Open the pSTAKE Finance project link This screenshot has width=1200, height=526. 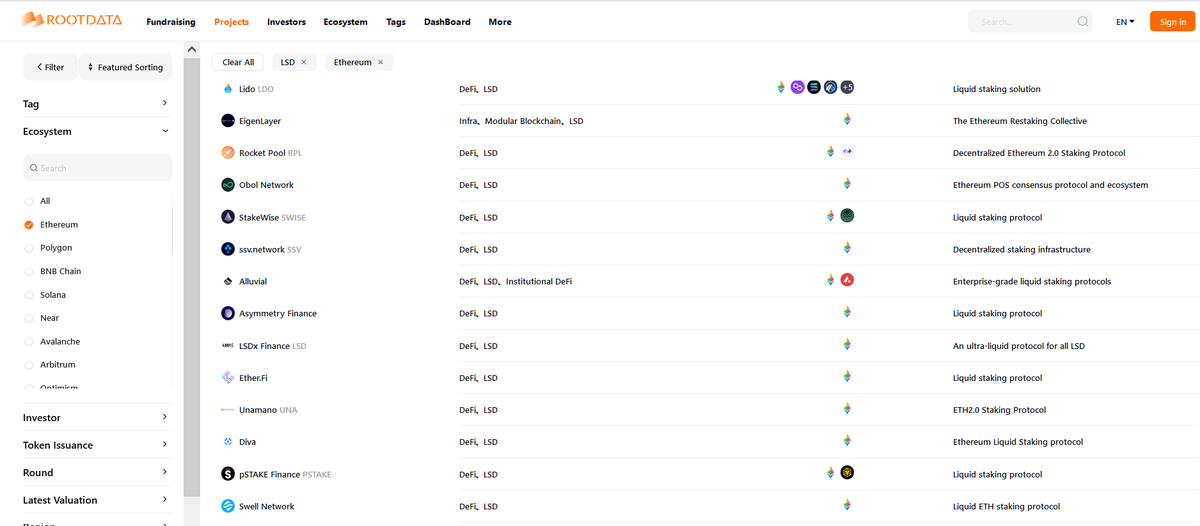click(285, 474)
